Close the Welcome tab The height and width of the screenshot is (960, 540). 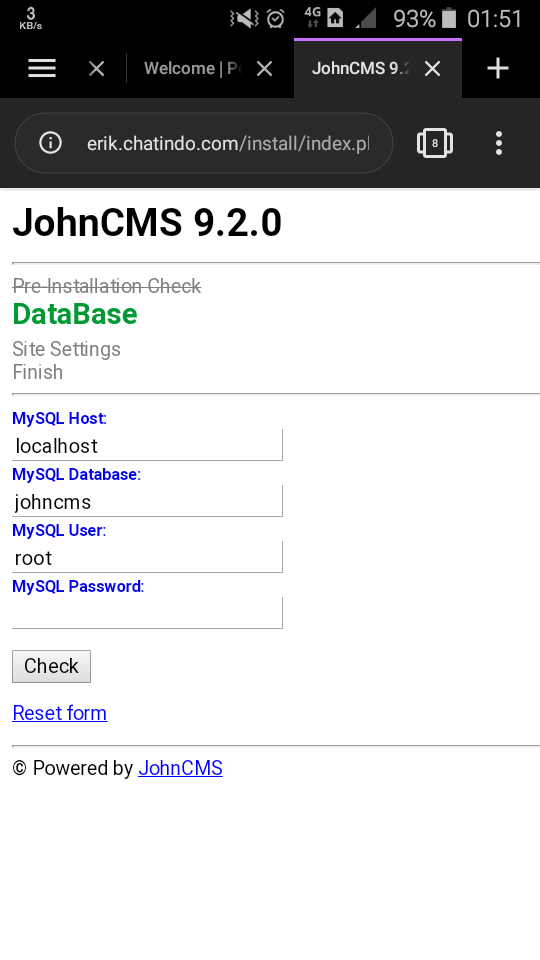pyautogui.click(x=264, y=69)
